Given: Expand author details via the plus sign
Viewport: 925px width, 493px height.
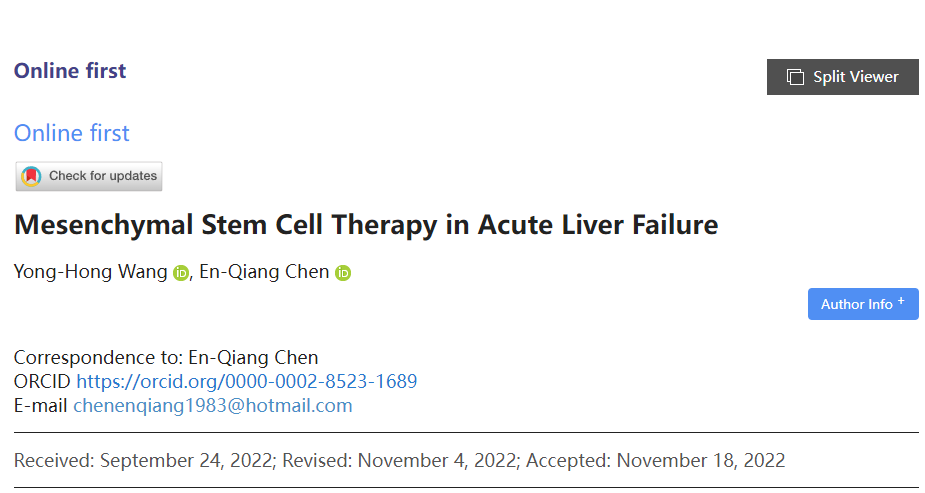Looking at the screenshot, I should coord(901,301).
